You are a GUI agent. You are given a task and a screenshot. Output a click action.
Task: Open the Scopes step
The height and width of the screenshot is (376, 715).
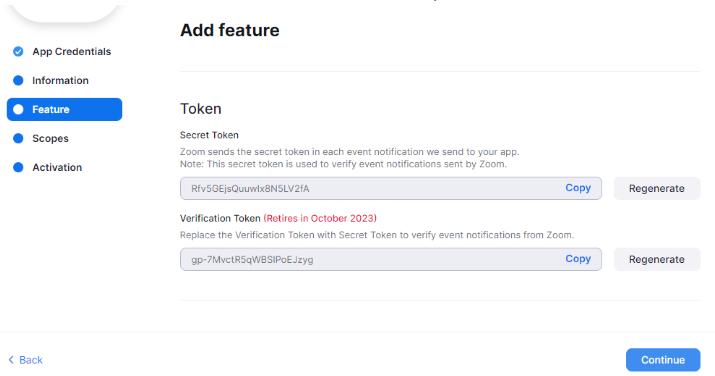[50, 139]
